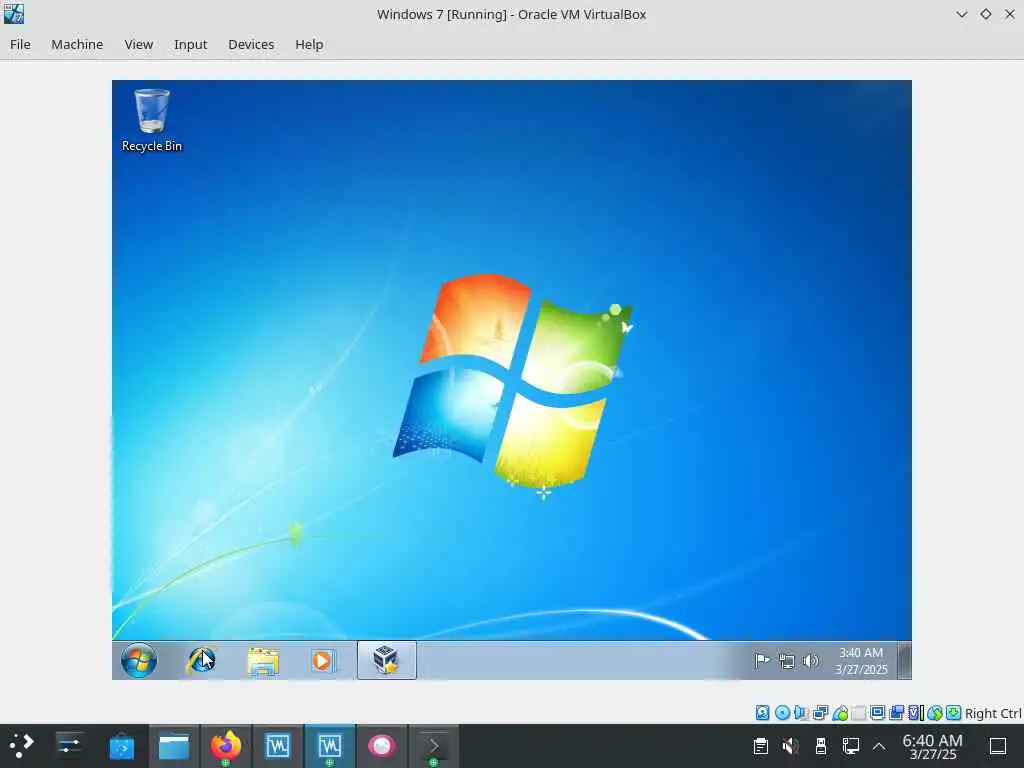Click VirtualBox USB devices indicator
This screenshot has height=768, width=1024.
[x=840, y=712]
